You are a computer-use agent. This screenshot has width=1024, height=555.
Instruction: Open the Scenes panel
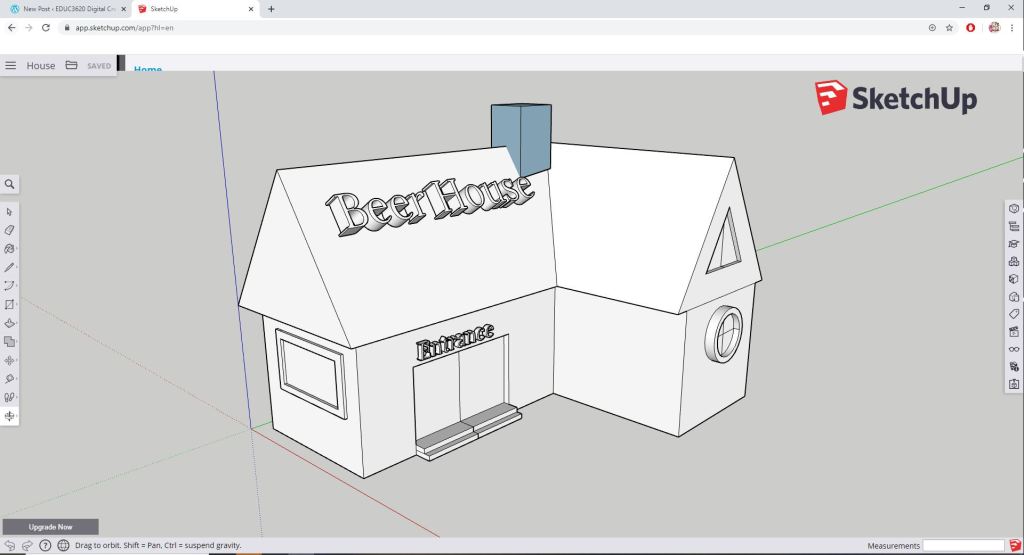[x=1014, y=331]
